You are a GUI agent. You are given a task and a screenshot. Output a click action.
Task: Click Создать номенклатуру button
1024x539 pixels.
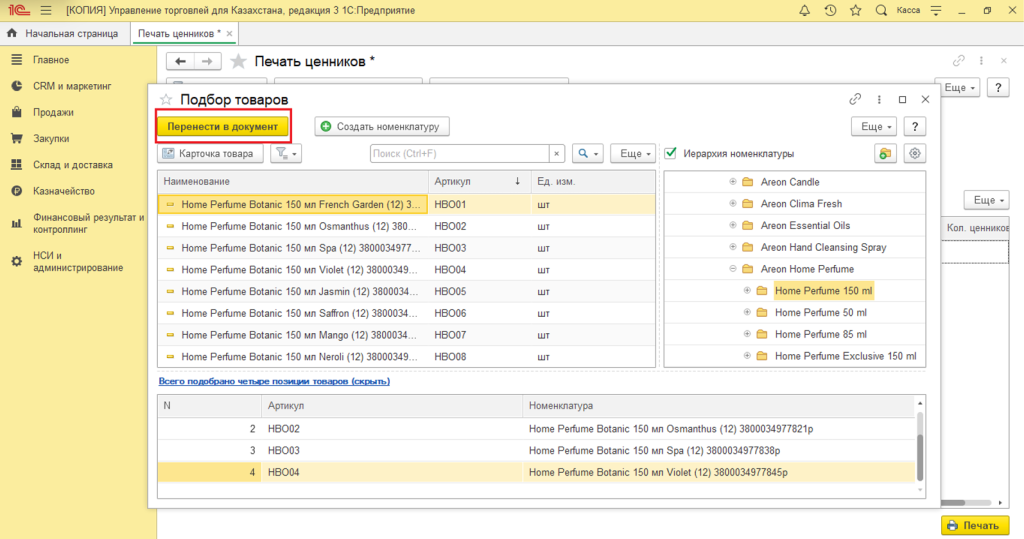(x=382, y=127)
